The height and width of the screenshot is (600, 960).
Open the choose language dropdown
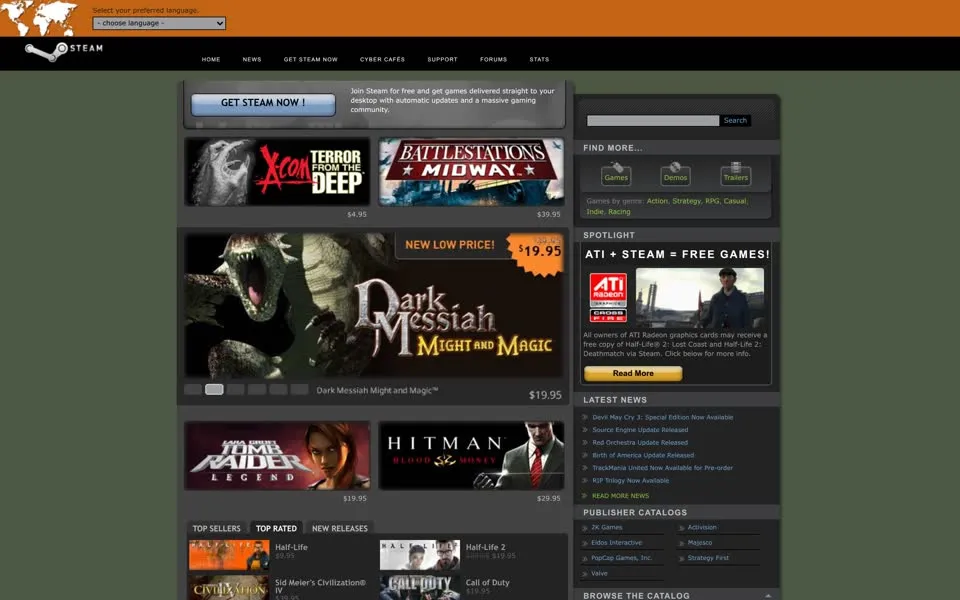point(159,23)
